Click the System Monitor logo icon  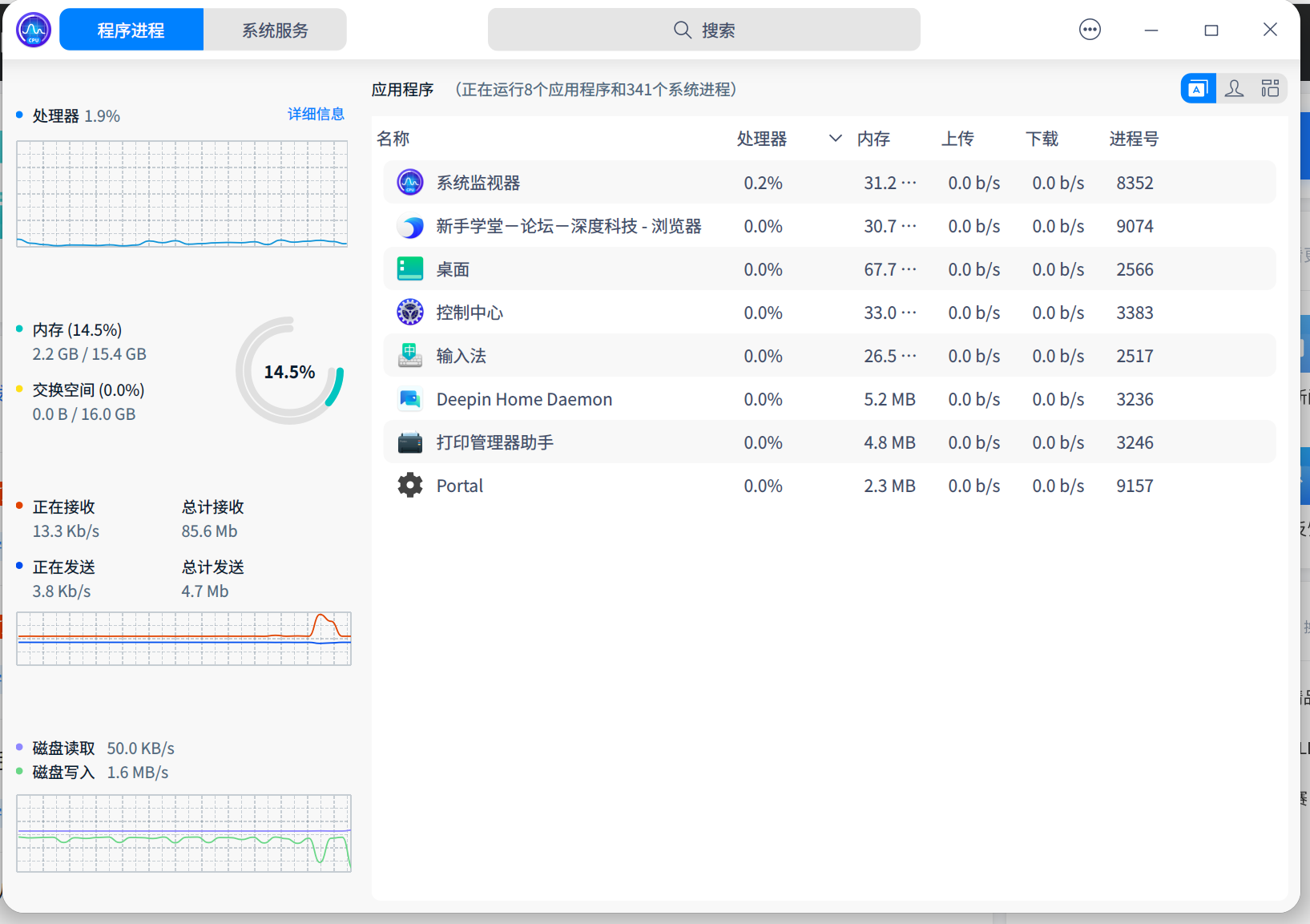point(33,29)
